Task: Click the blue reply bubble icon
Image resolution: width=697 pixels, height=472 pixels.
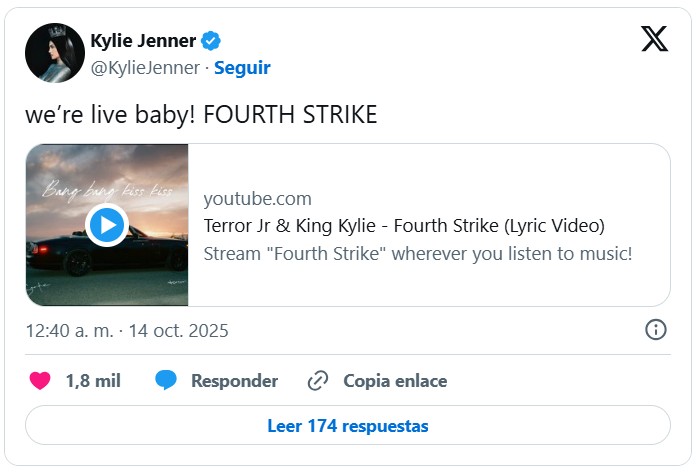Action: coord(166,381)
